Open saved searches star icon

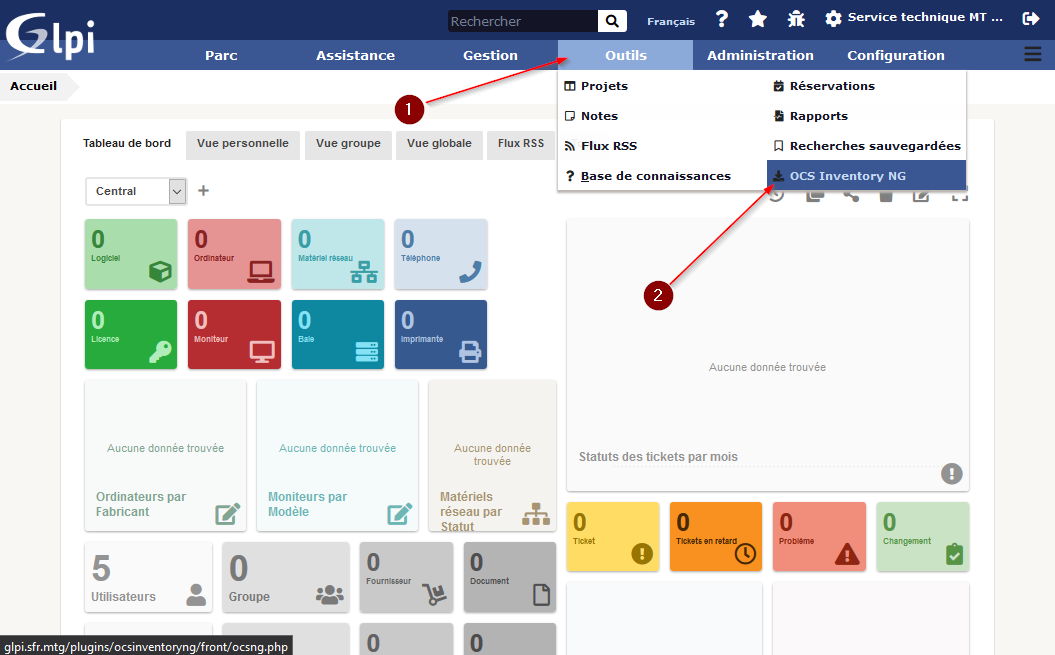click(758, 19)
